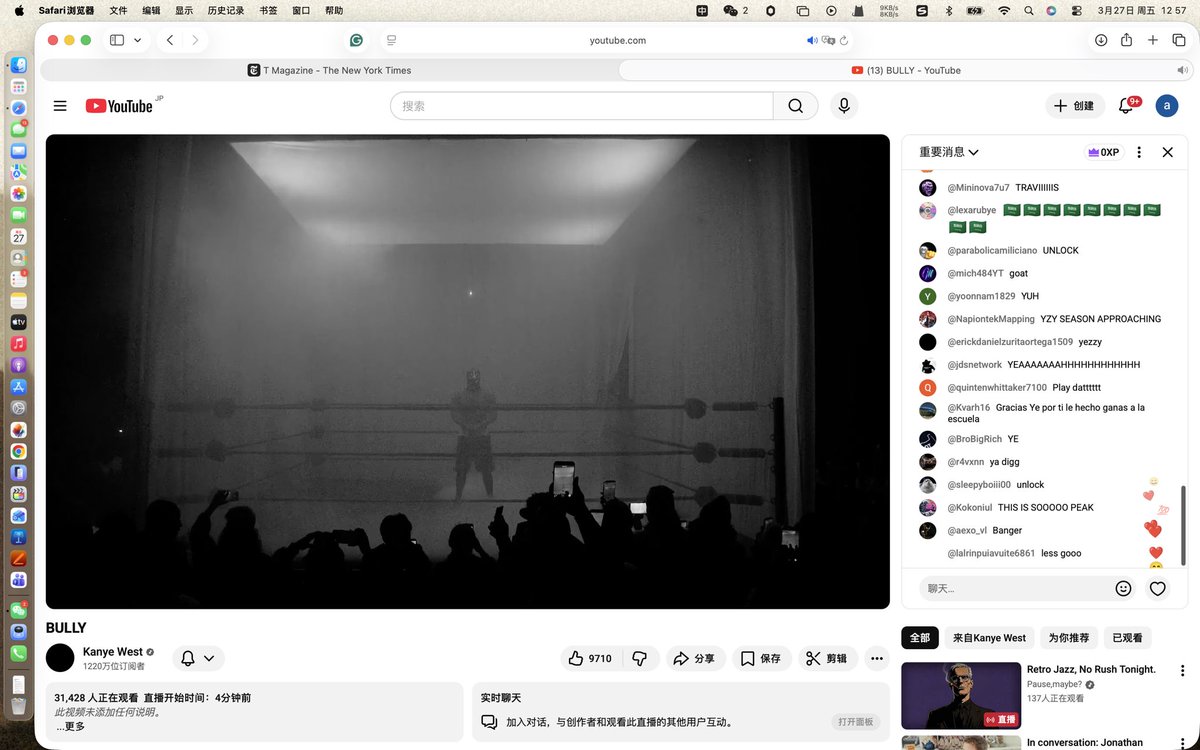Open the YouTube hamburger guide menu
The width and height of the screenshot is (1200, 750).
(x=60, y=106)
